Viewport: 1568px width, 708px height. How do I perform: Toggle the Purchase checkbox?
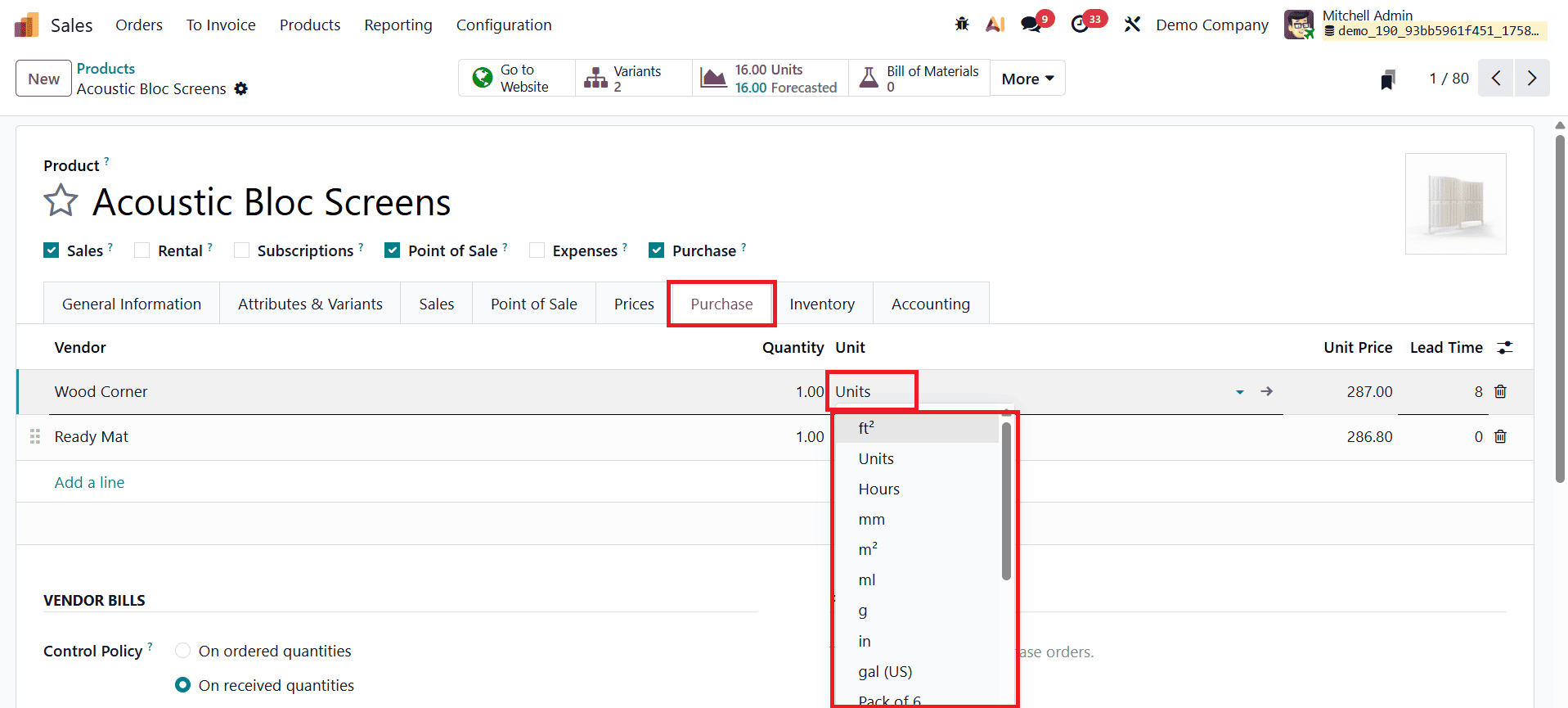(x=656, y=250)
